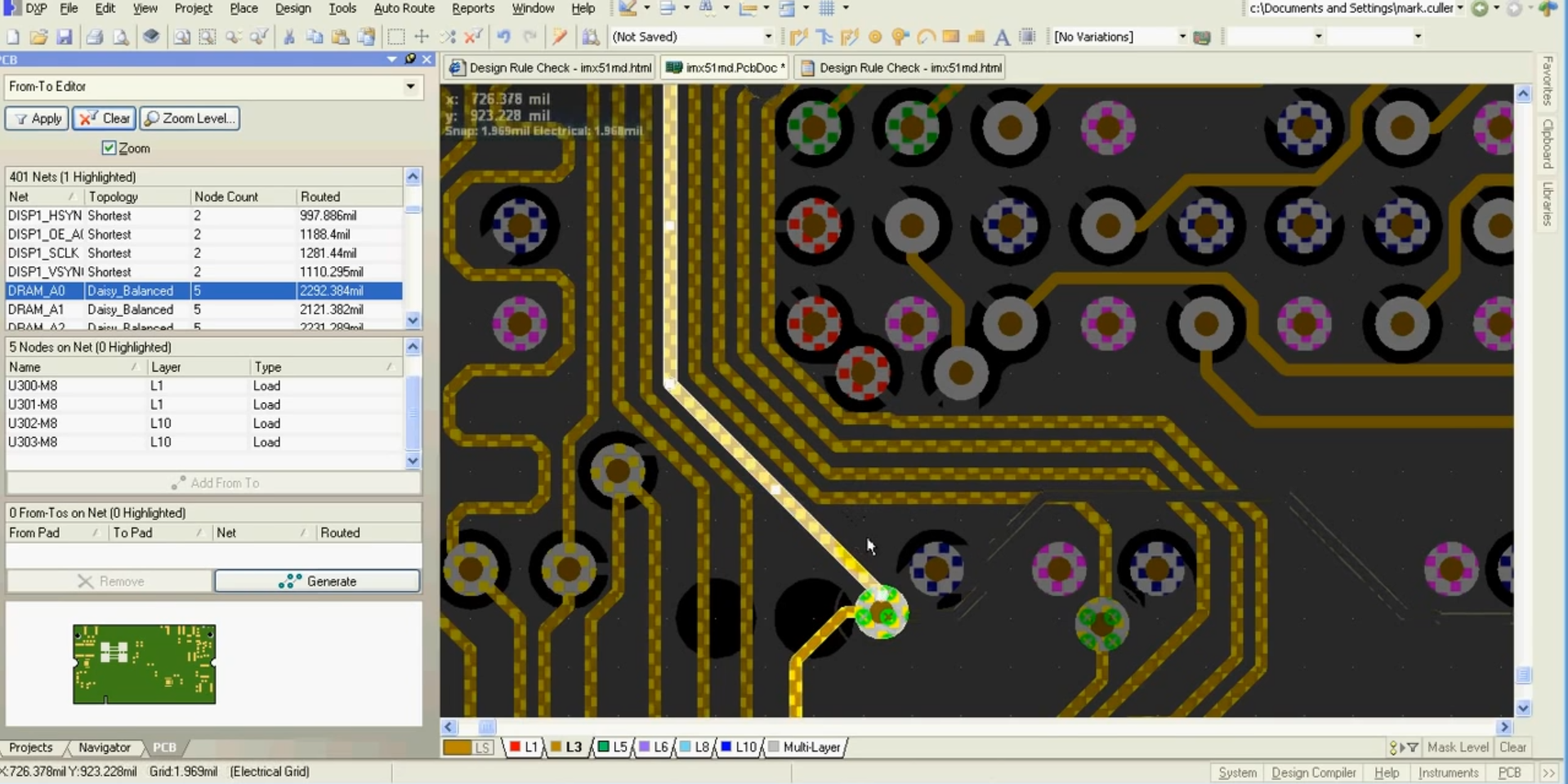The width and height of the screenshot is (1568, 784).
Task: Select the Cut scissors icon
Action: click(288, 37)
